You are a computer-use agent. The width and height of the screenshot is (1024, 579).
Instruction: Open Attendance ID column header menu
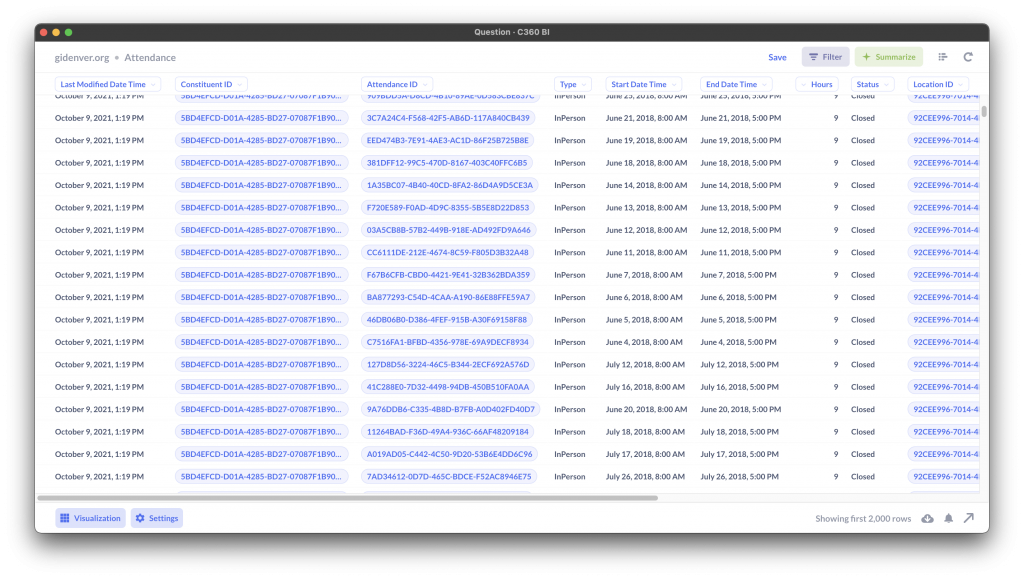(397, 84)
